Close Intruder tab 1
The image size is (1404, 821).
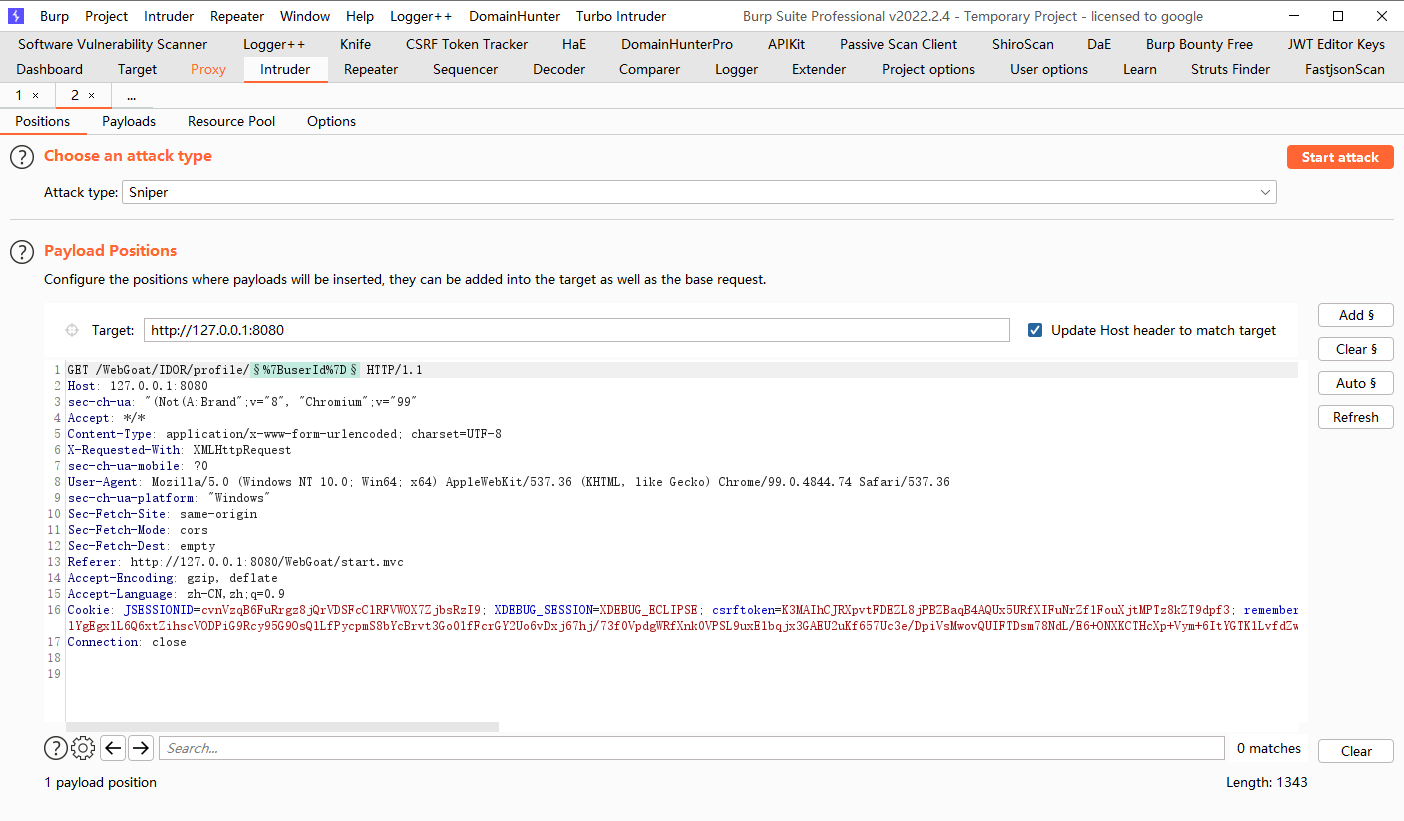[x=36, y=95]
